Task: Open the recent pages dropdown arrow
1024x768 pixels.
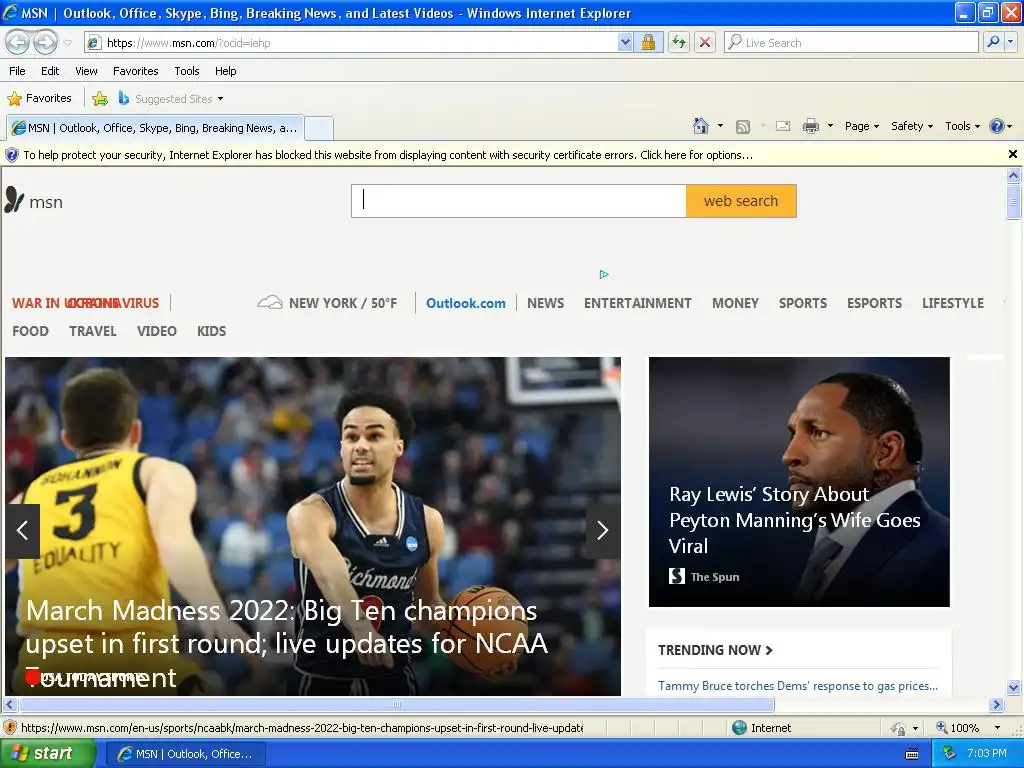Action: tap(67, 43)
